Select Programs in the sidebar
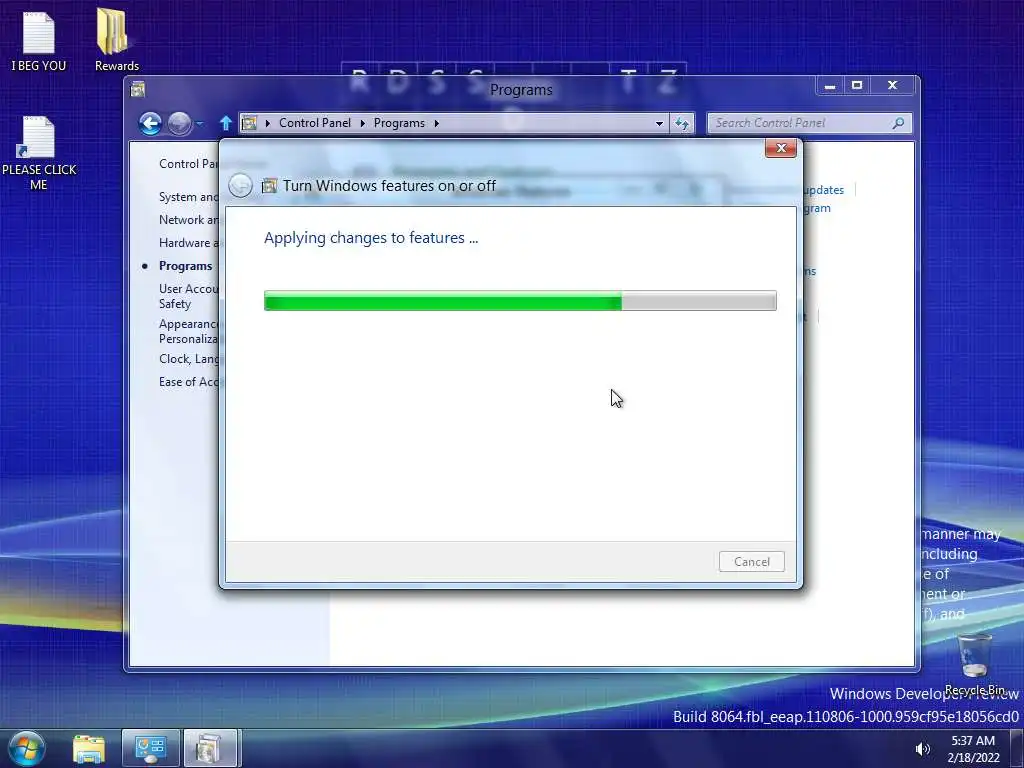1024x768 pixels. pos(185,266)
